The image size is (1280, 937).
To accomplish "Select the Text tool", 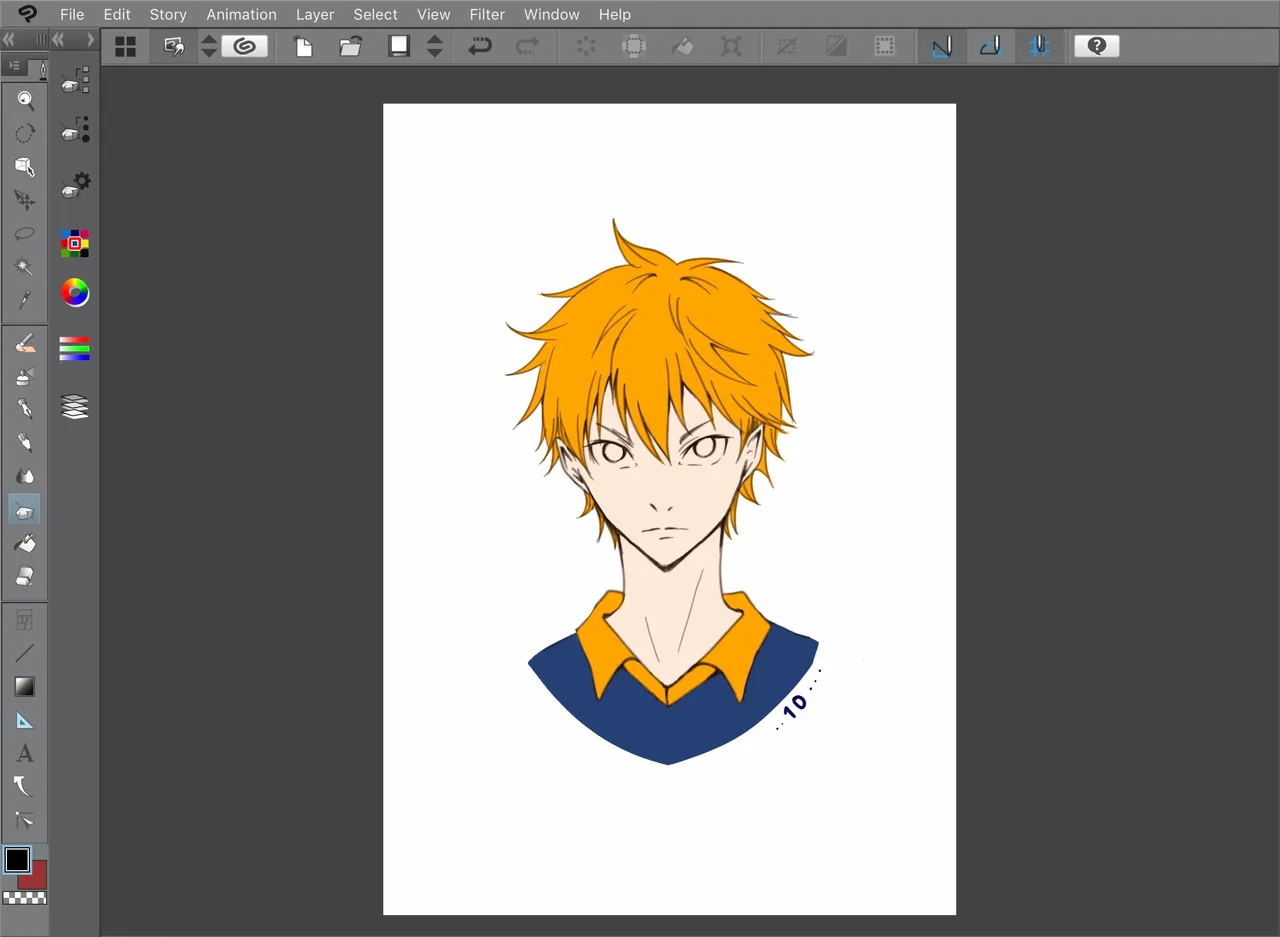I will tap(25, 753).
